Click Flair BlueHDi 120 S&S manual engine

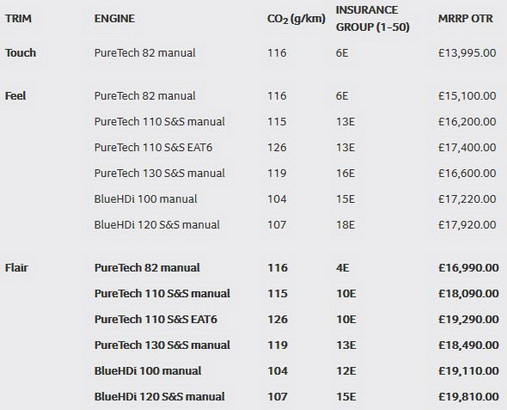(x=159, y=397)
